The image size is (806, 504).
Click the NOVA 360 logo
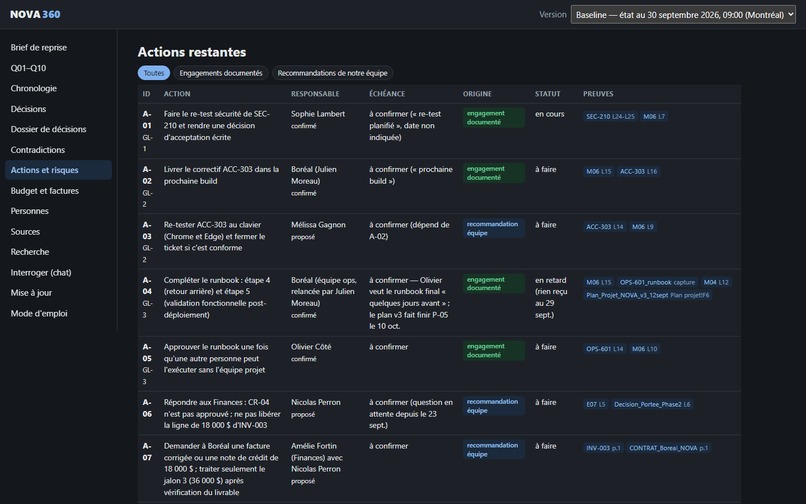point(35,14)
